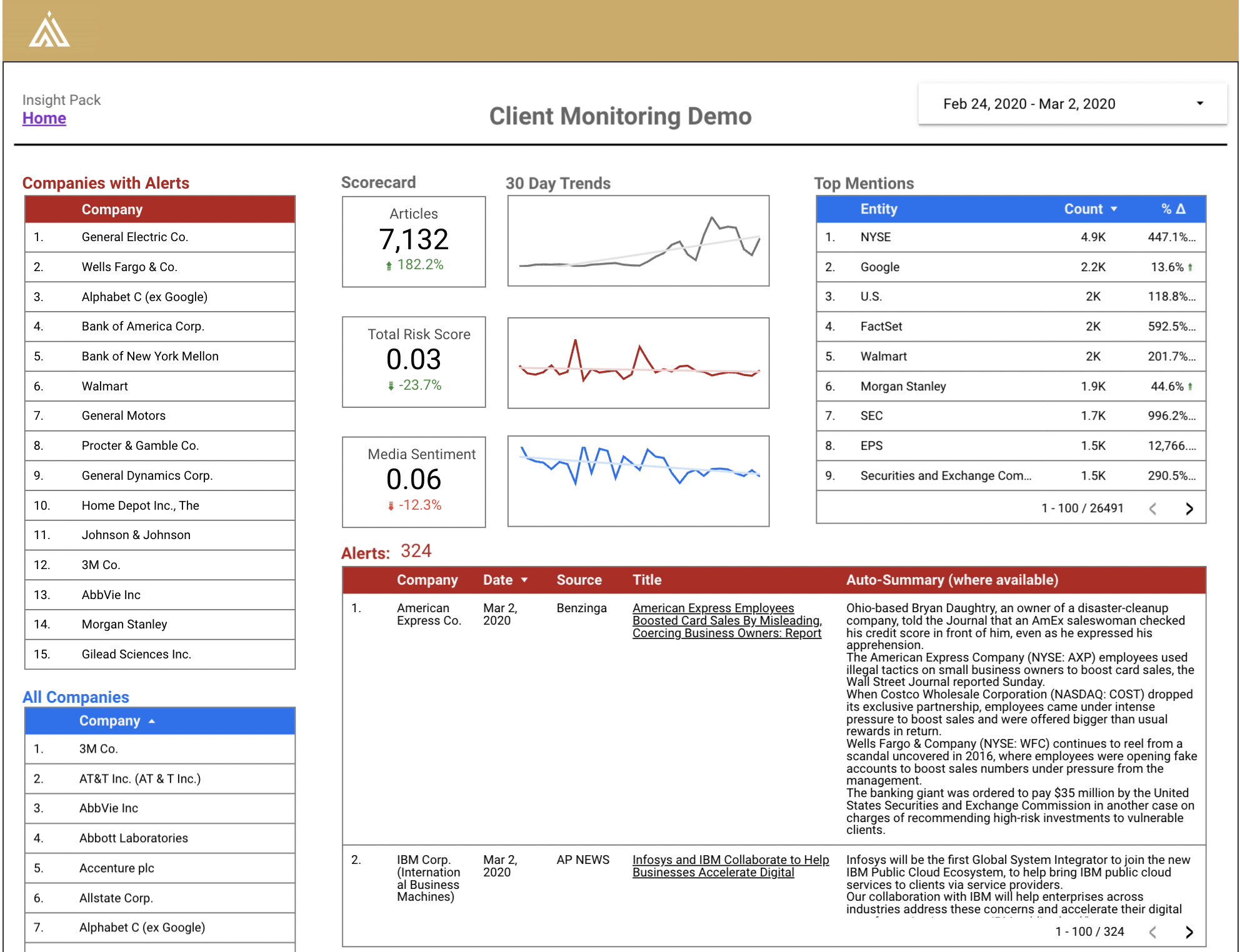1240x952 pixels.
Task: Select AT&T Inc. in All Companies
Action: [160, 778]
